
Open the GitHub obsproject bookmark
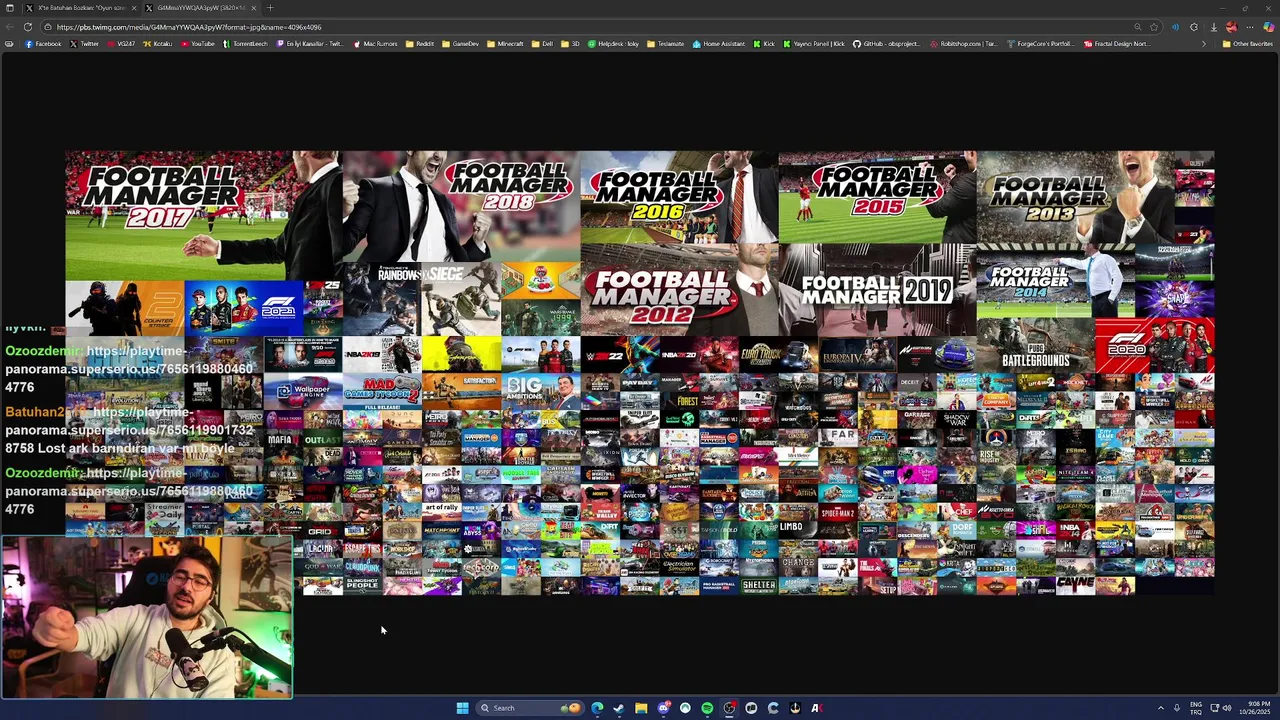point(886,44)
